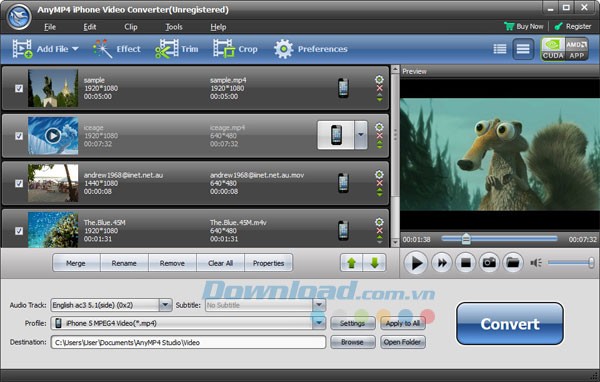This screenshot has width=600, height=382.
Task: Open the Effect tool
Action: (x=117, y=49)
